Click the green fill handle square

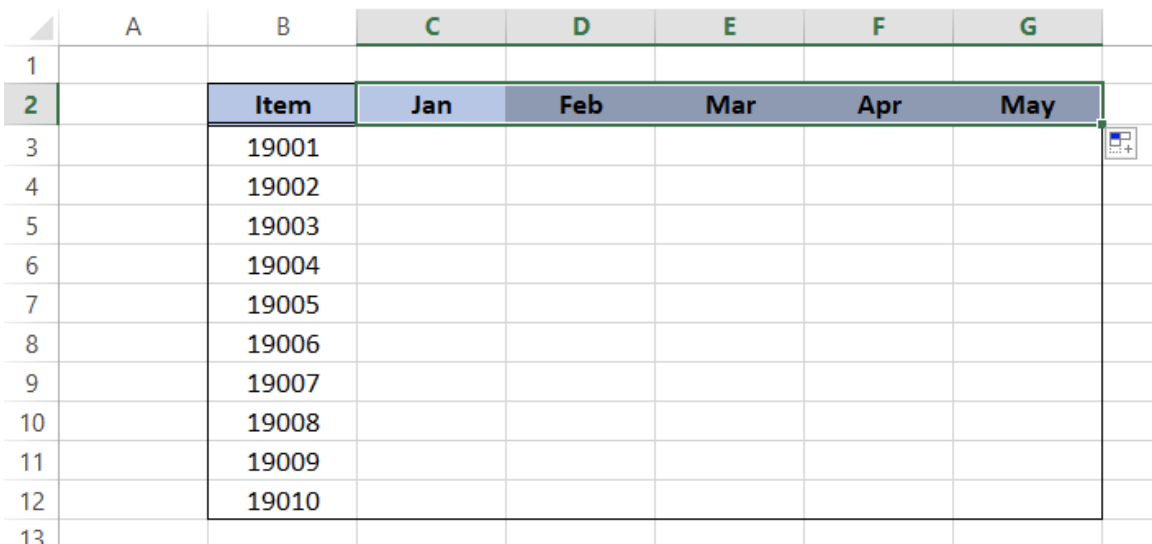1102,125
